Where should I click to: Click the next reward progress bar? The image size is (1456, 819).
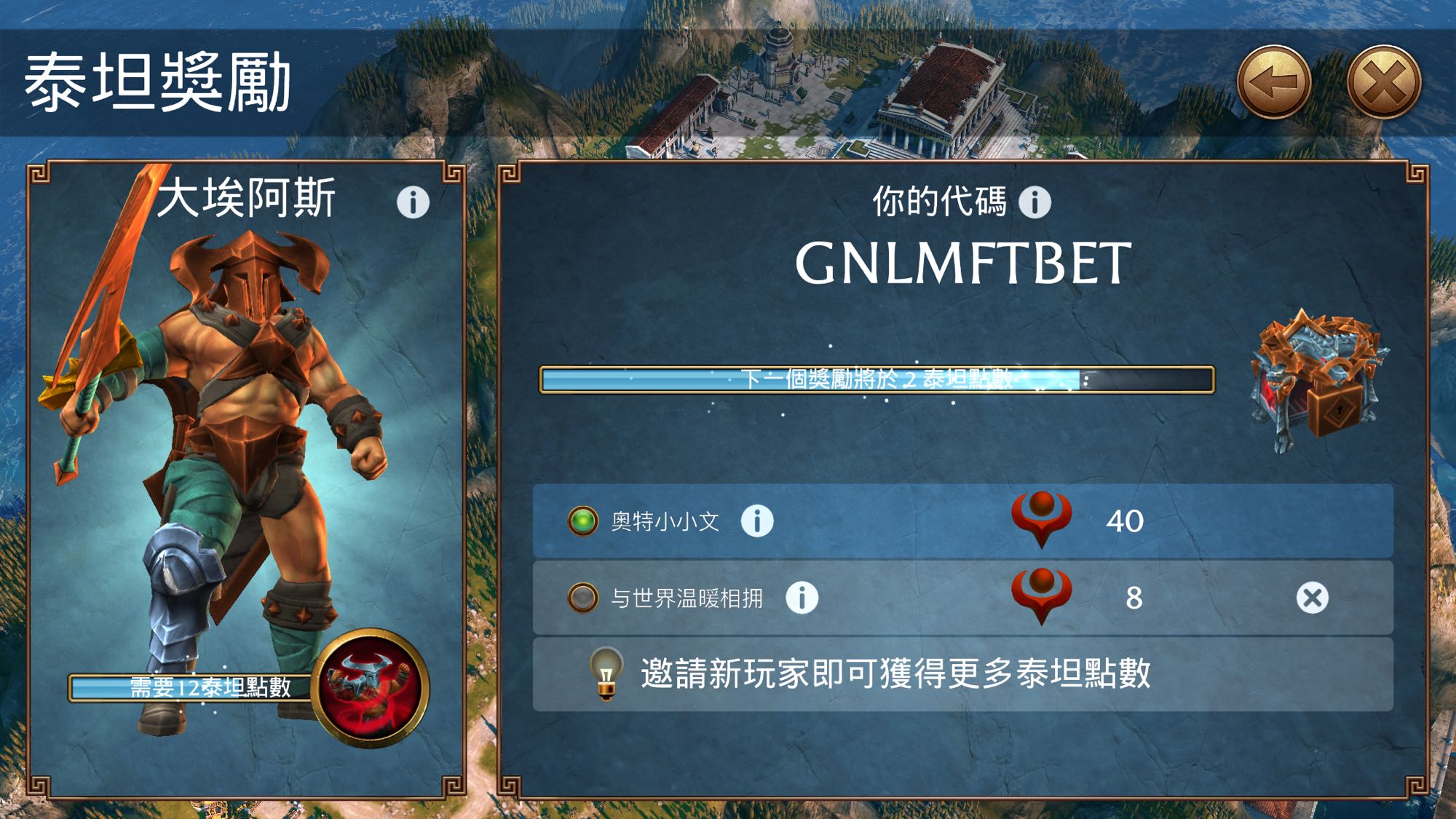tap(877, 379)
